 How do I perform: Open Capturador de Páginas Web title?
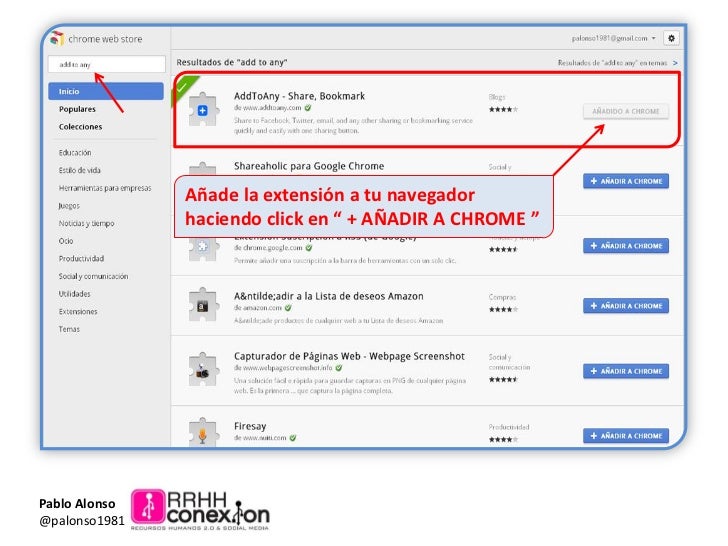point(349,356)
